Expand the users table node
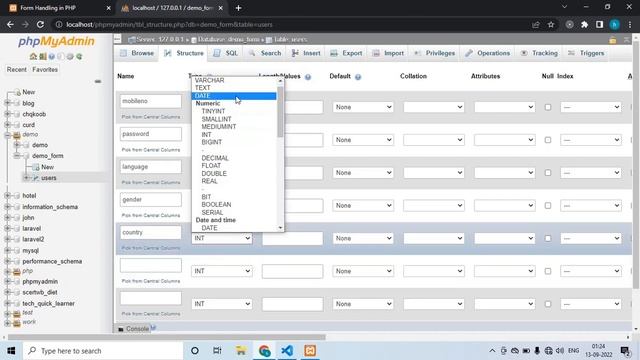Viewport: 640px width, 360px height. [27, 178]
